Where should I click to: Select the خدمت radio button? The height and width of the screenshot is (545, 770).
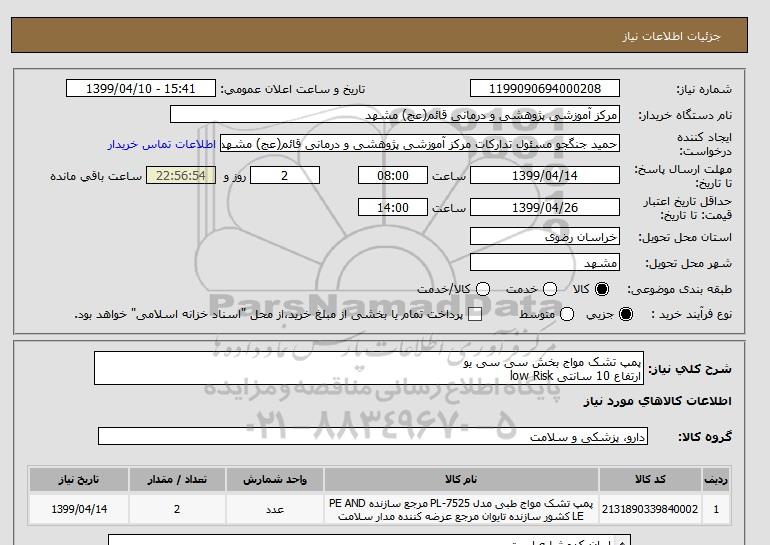[550, 289]
